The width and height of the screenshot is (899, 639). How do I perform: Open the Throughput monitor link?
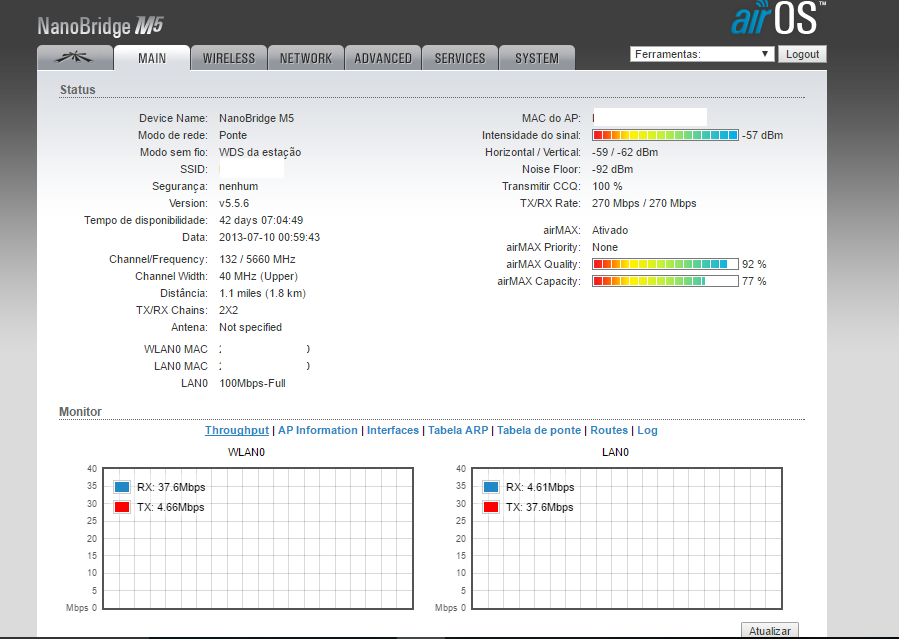(237, 430)
